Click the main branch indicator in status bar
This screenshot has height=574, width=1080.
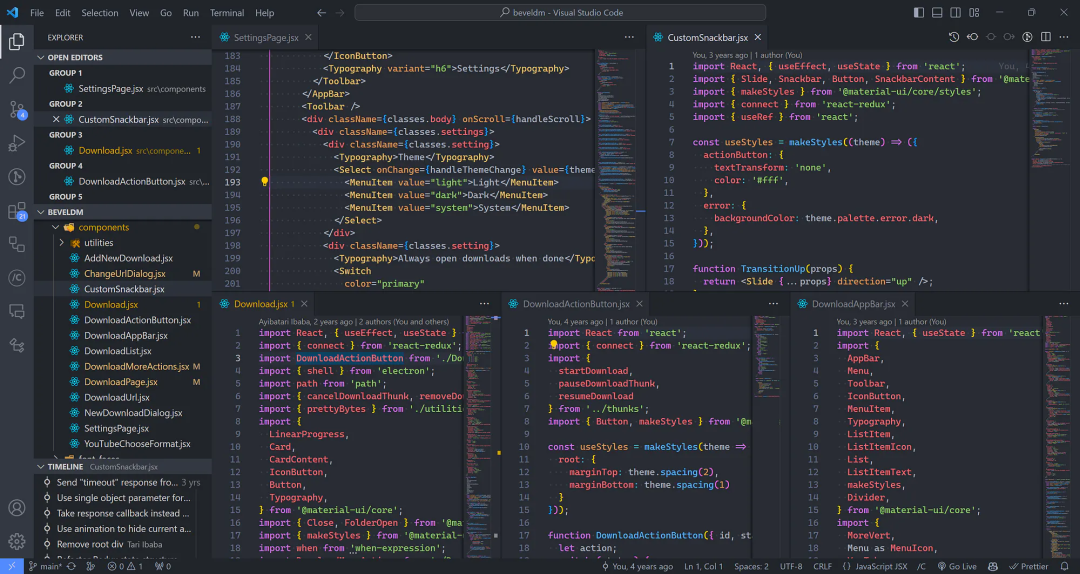point(43,566)
